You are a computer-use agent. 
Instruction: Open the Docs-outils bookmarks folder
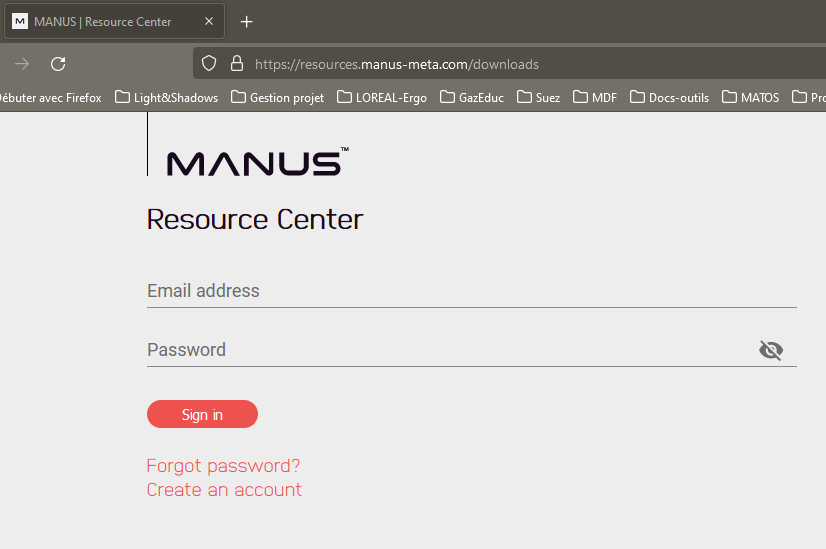point(669,97)
